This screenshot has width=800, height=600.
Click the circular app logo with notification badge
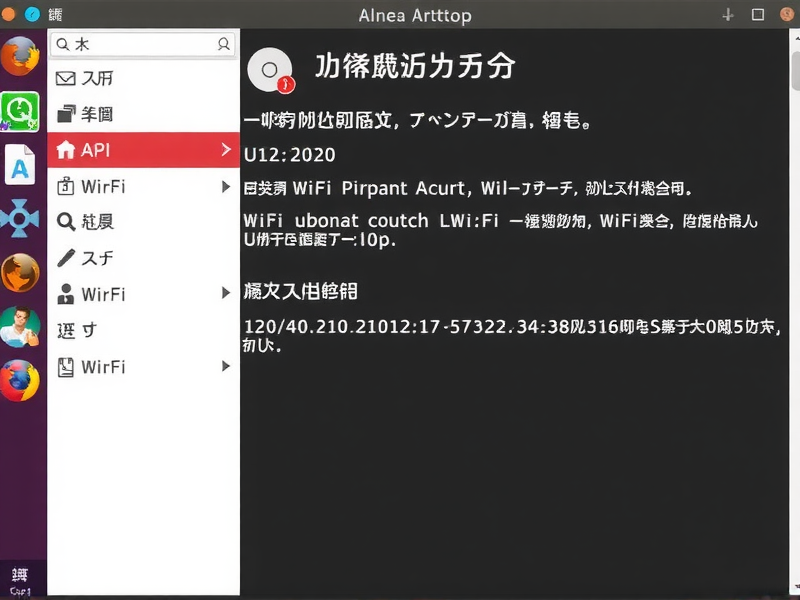[269, 68]
